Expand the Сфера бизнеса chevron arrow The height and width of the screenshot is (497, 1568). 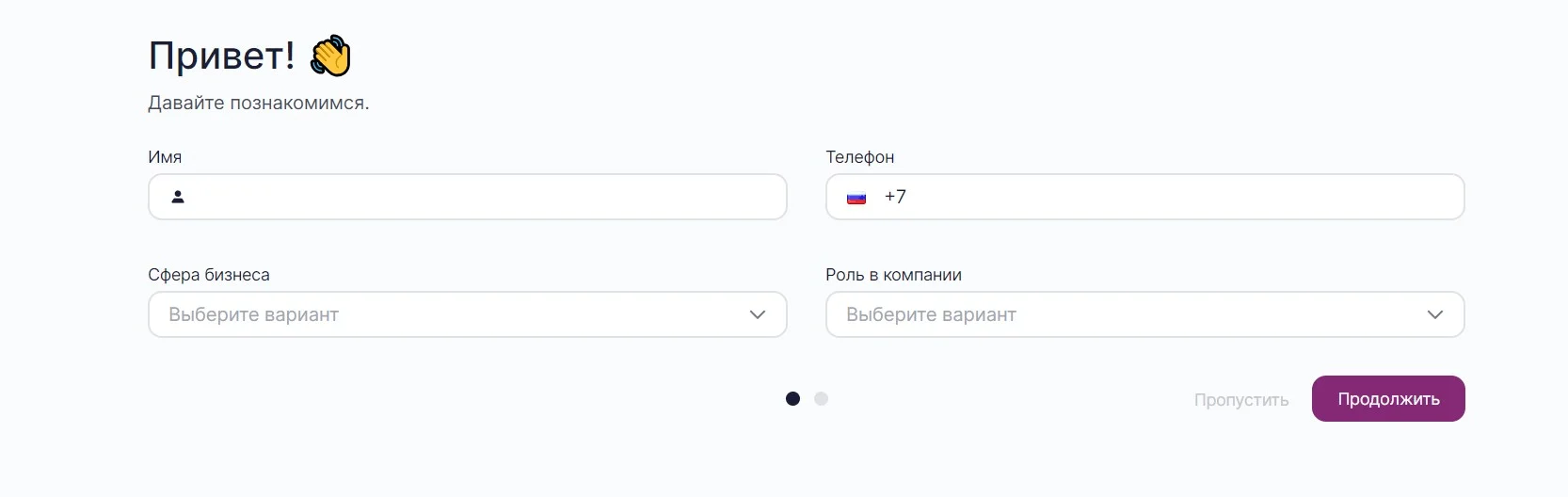[758, 314]
